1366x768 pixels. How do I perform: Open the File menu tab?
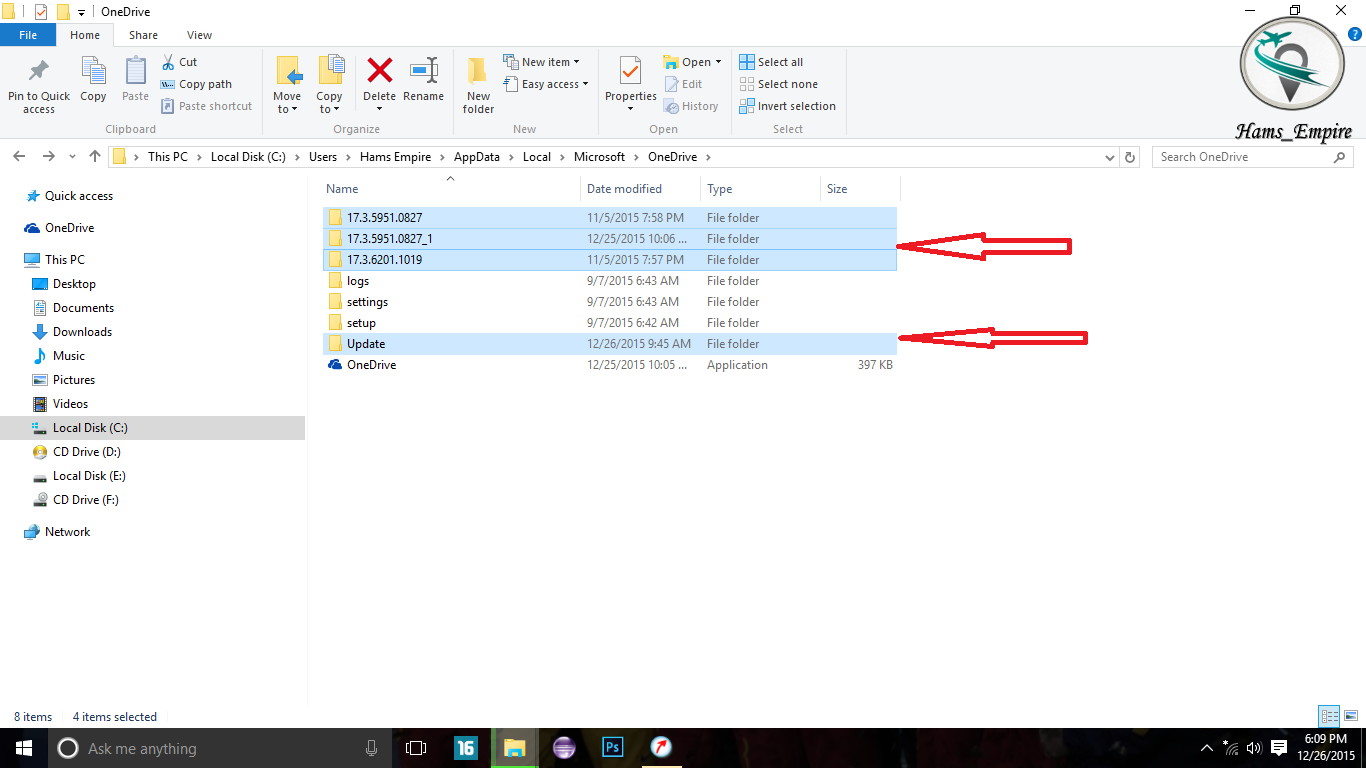tap(28, 35)
